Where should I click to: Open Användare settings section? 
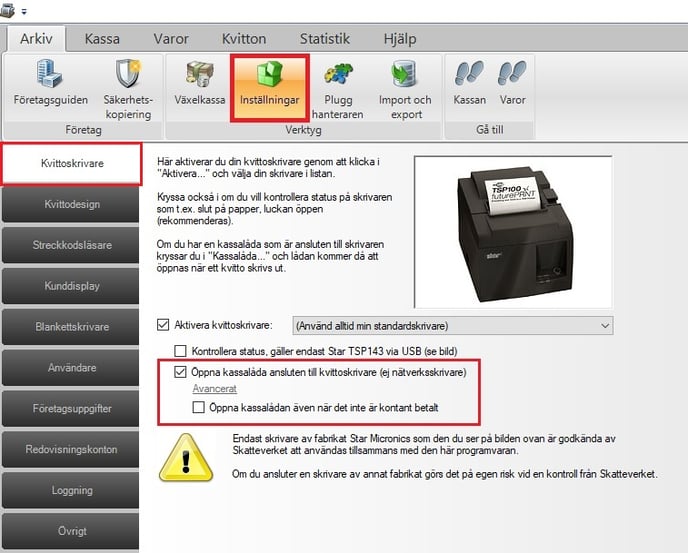71,368
